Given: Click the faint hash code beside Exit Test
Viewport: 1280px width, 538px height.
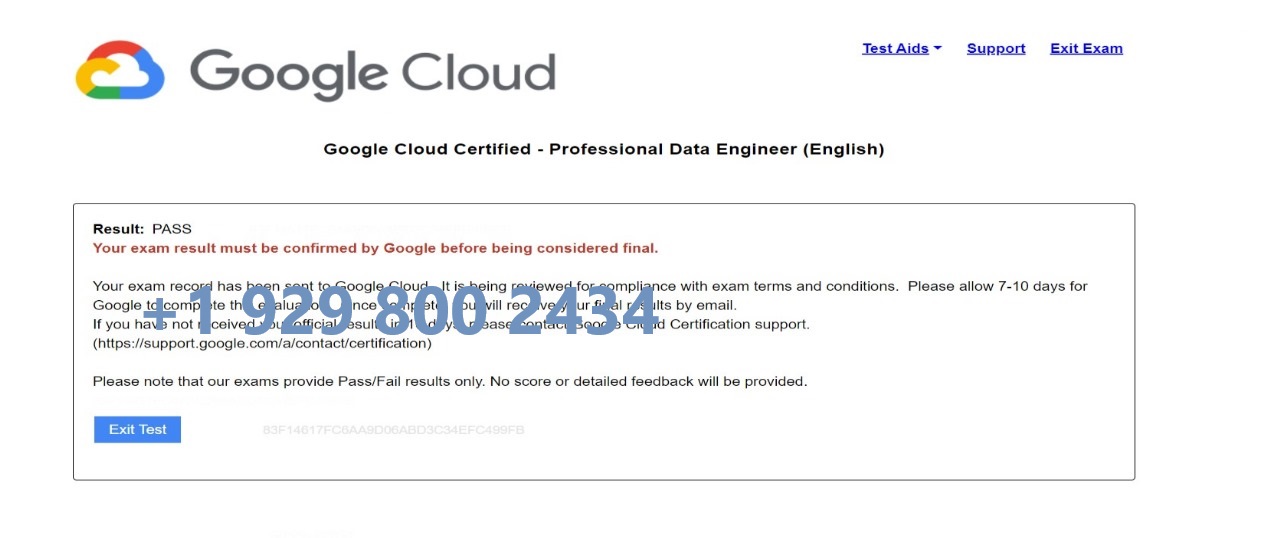Looking at the screenshot, I should 393,430.
